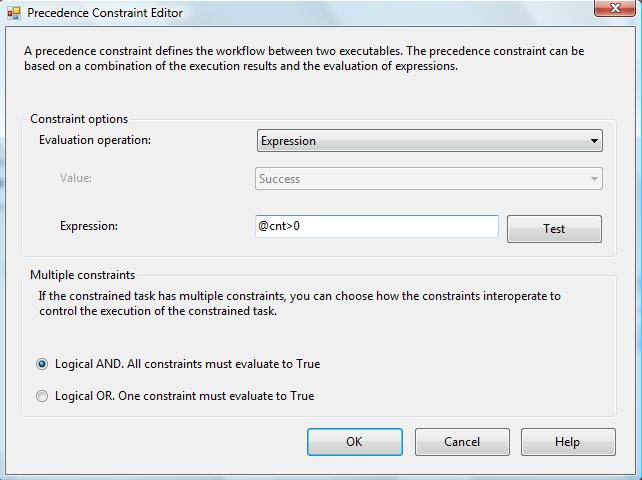Click the Precedence Constraint Editor title bar icon
The image size is (642, 480).
(x=14, y=14)
